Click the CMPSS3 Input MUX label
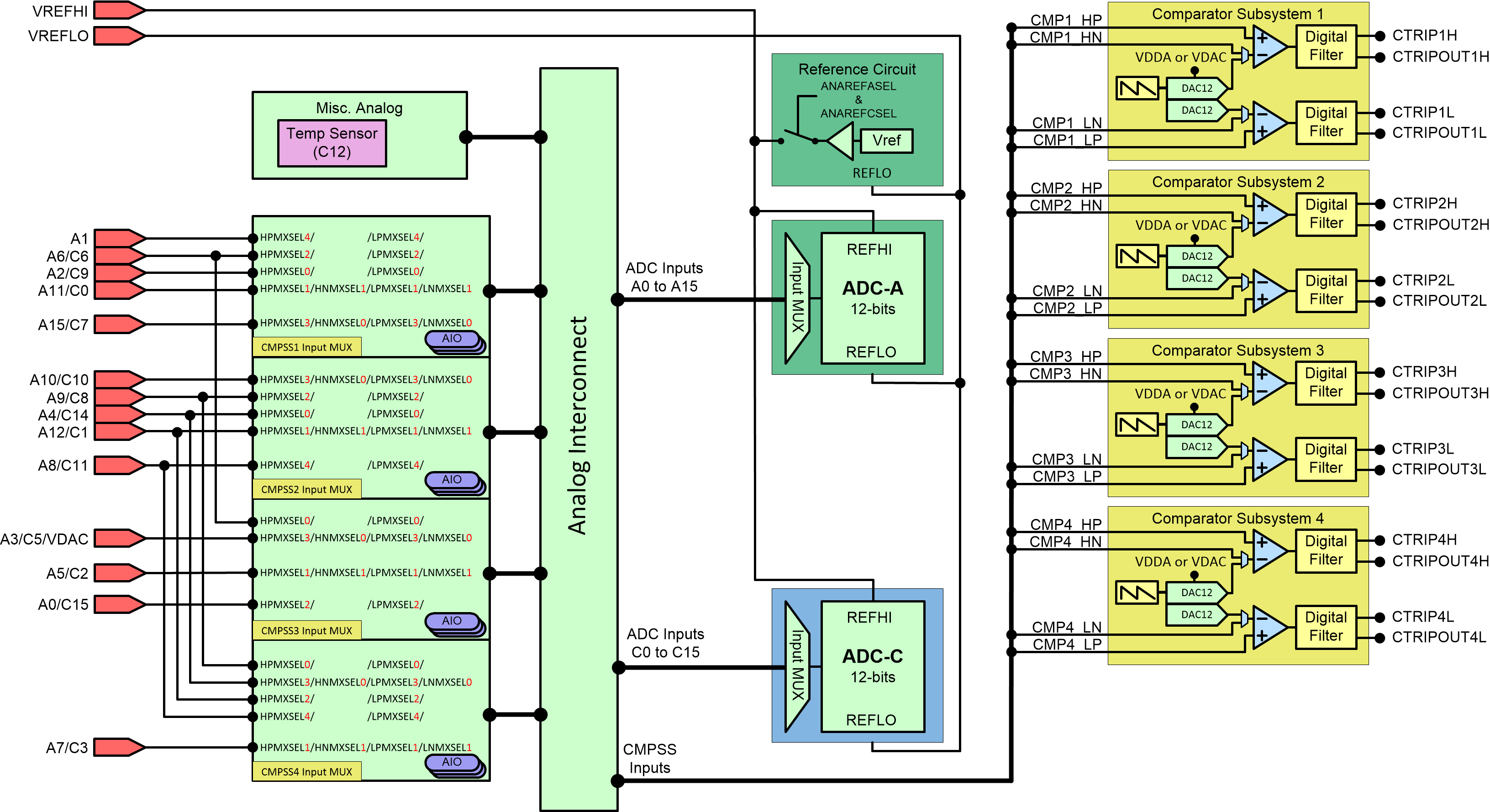This screenshot has height=812, width=1490. tap(306, 630)
